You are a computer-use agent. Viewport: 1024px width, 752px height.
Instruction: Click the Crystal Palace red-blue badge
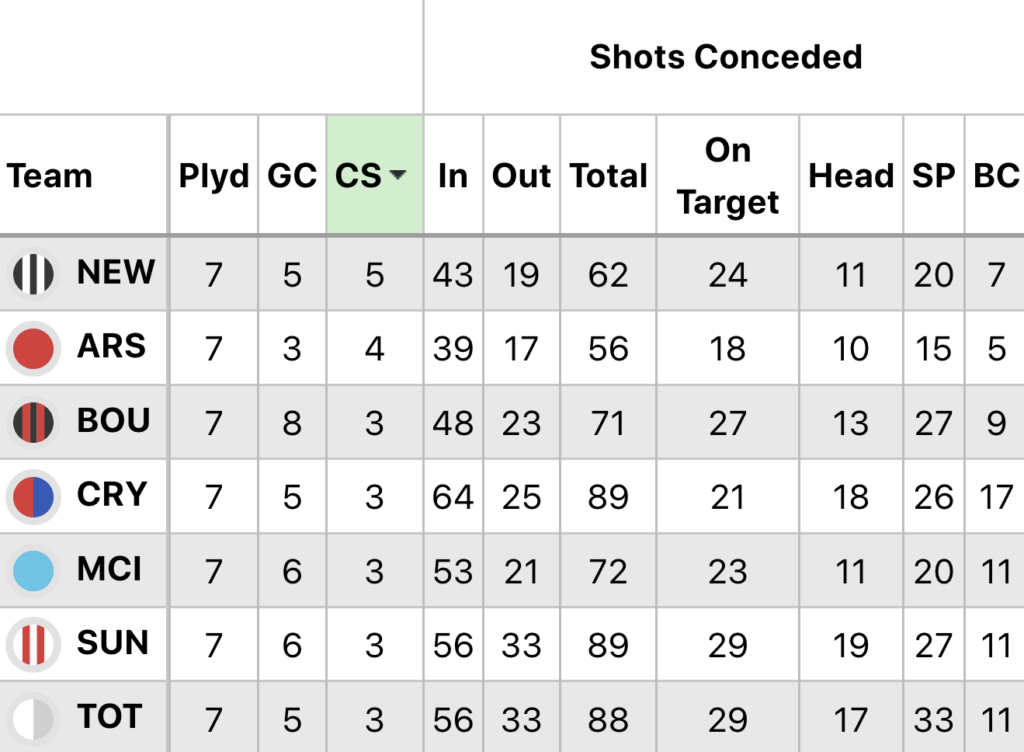(34, 496)
